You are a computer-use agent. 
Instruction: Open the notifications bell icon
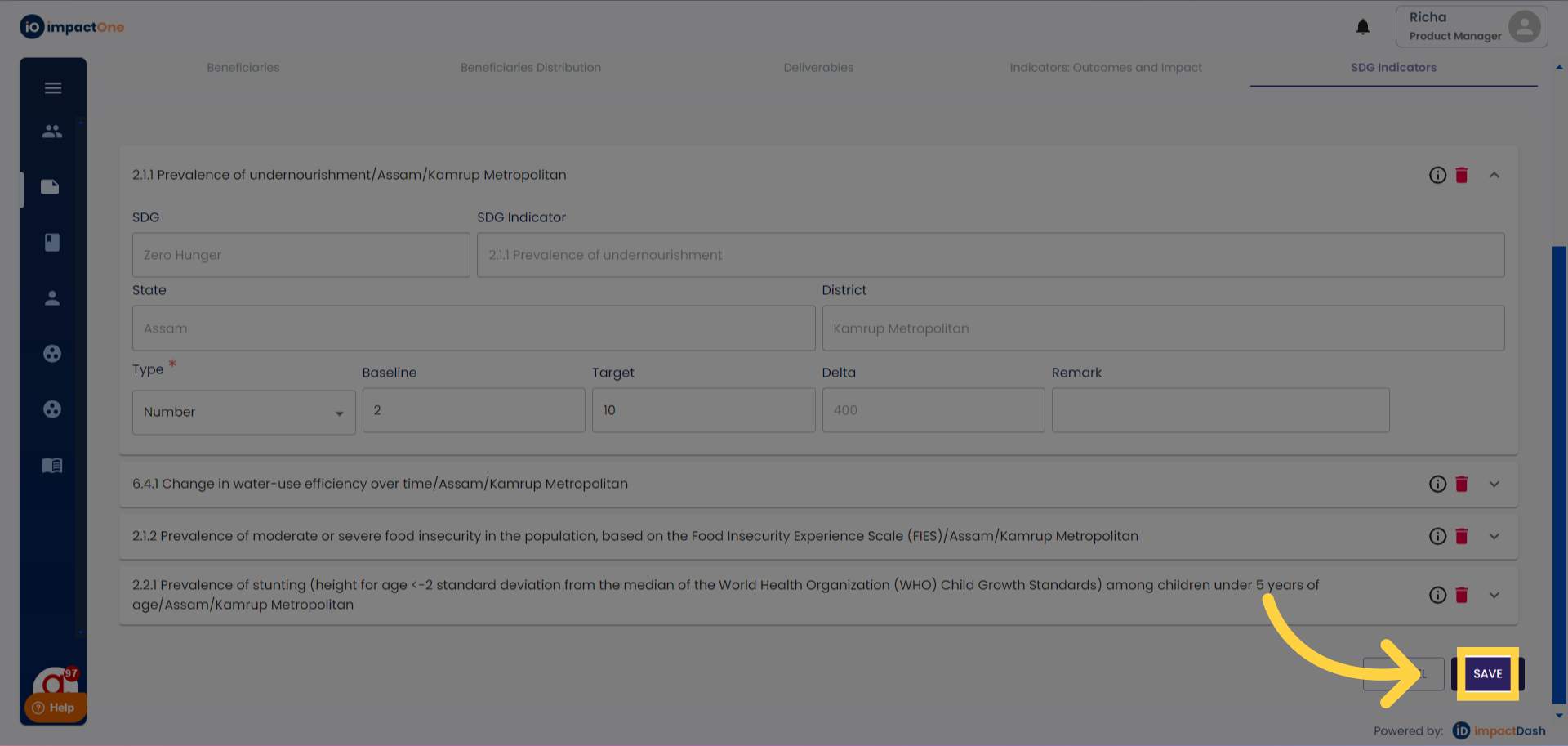point(1362,27)
